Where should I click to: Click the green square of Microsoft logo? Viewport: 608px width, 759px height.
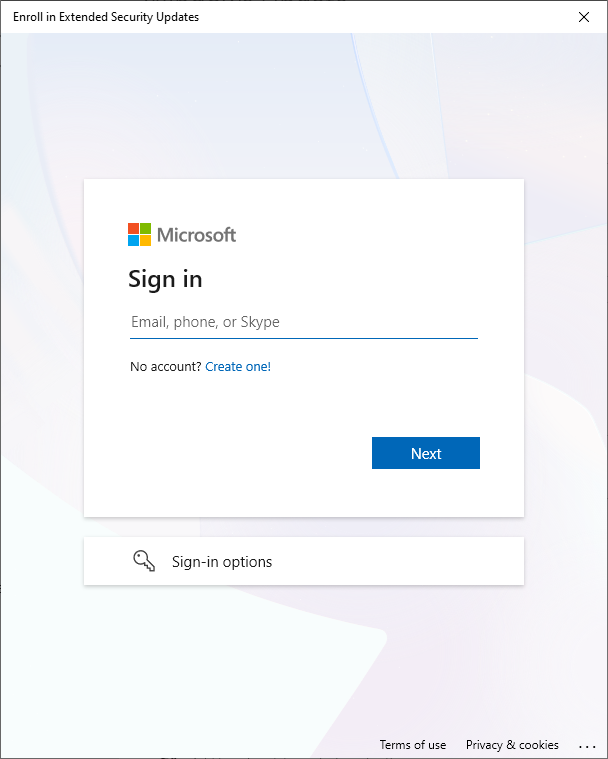(145, 228)
